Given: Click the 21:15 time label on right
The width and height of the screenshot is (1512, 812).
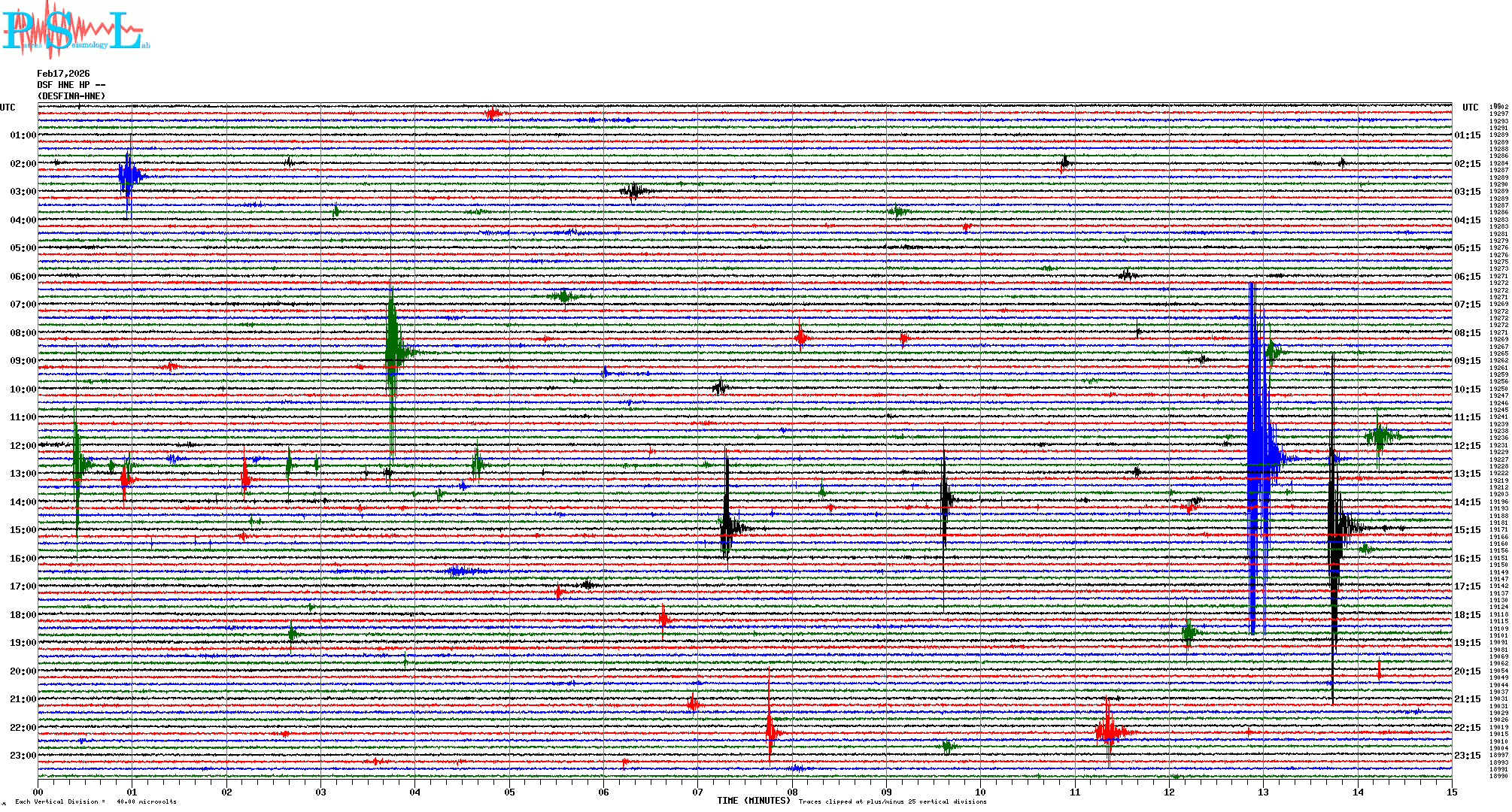Looking at the screenshot, I should [x=1467, y=699].
